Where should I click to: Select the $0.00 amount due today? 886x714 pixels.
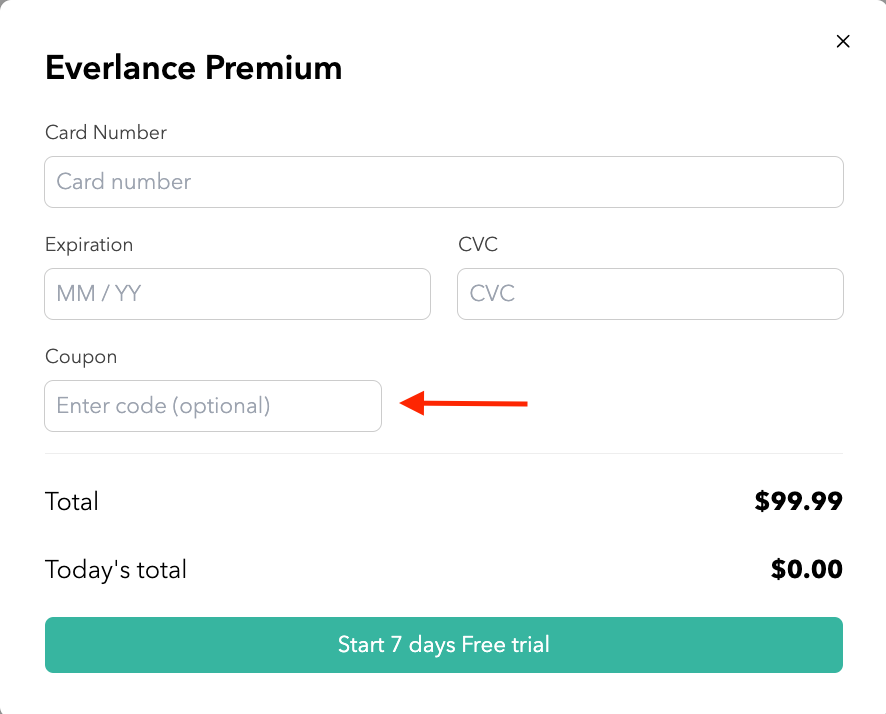806,570
